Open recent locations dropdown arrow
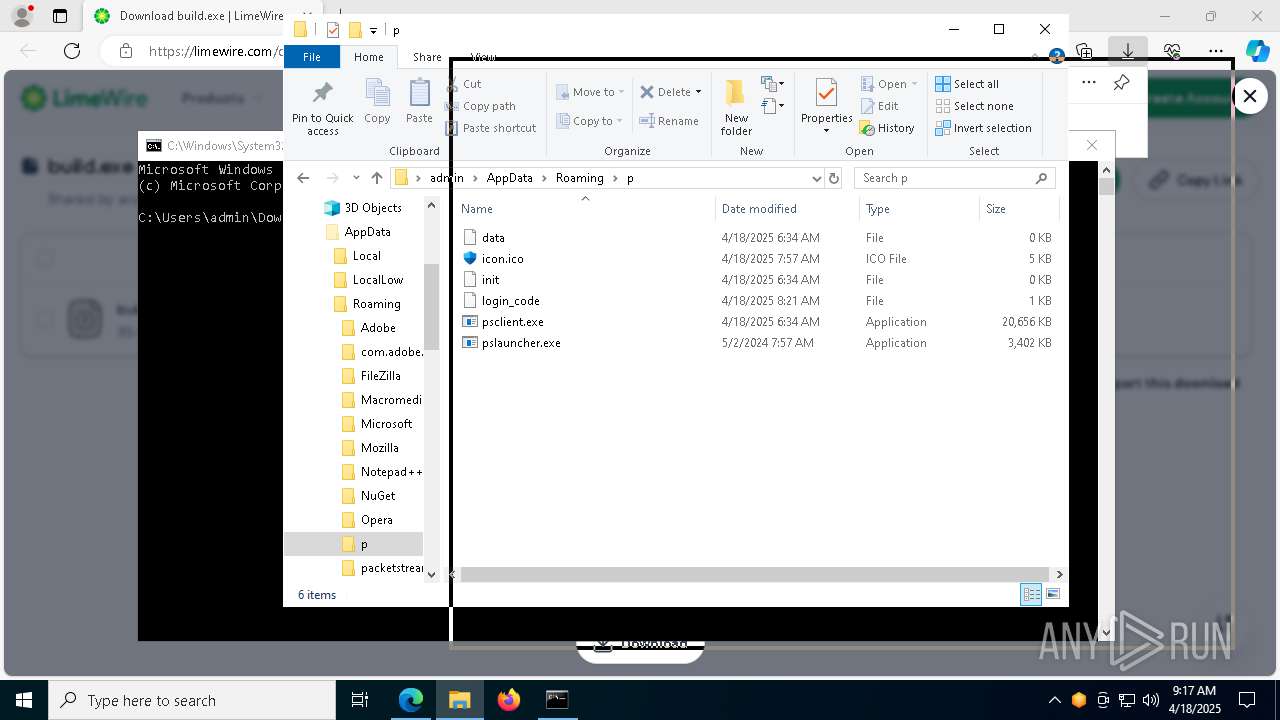 point(356,178)
